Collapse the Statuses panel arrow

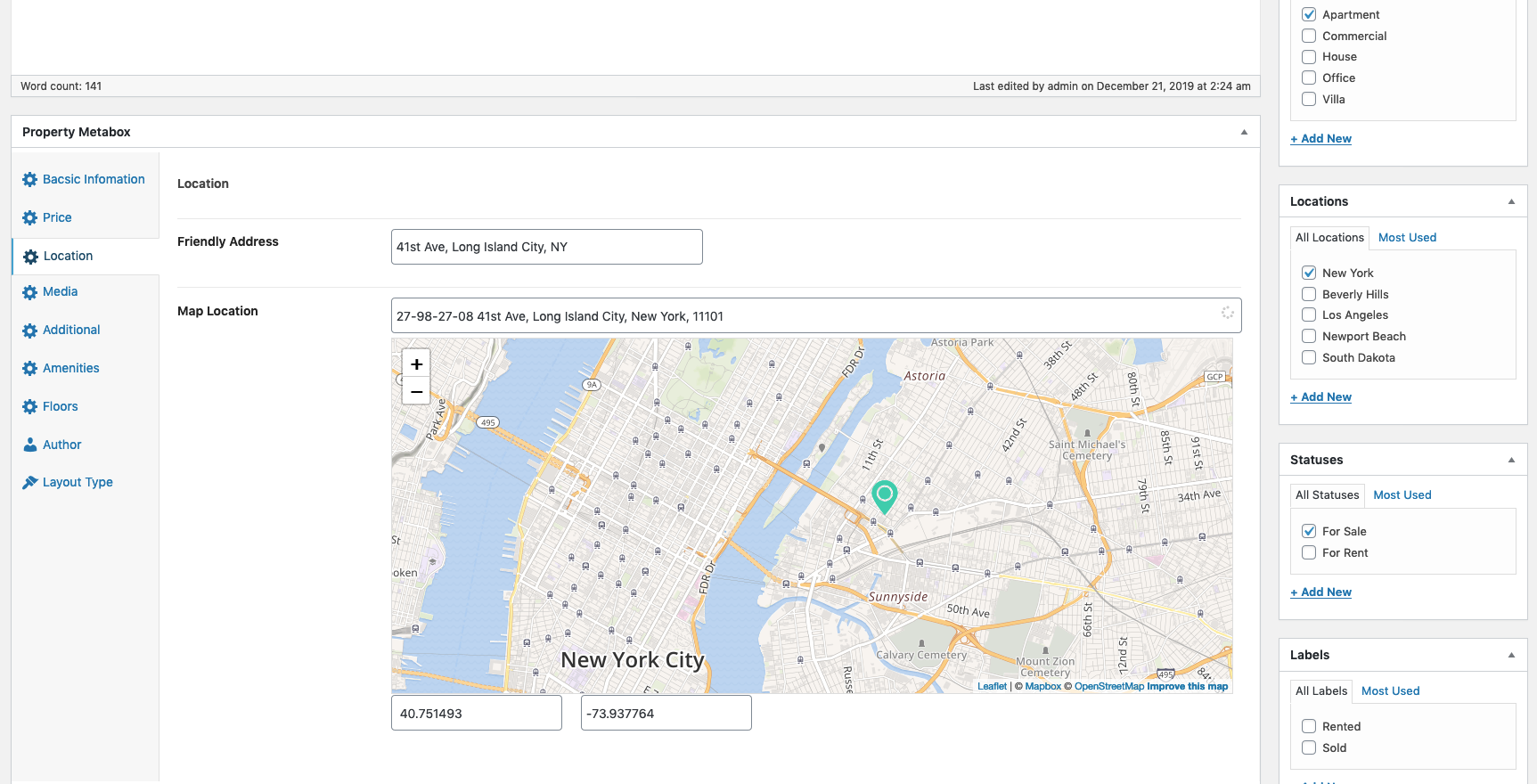point(1511,460)
